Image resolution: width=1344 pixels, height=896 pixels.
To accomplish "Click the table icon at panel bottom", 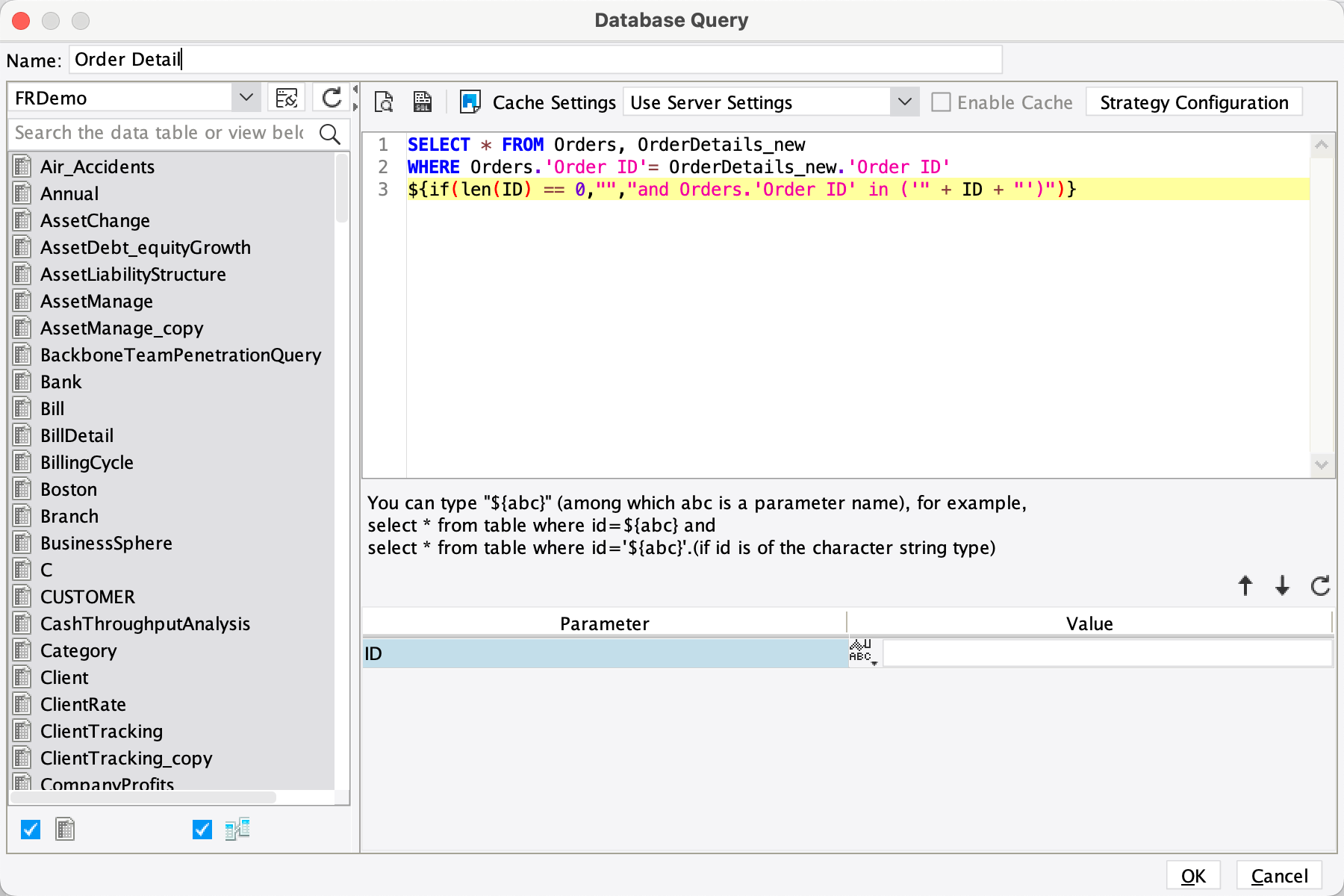I will point(65,829).
